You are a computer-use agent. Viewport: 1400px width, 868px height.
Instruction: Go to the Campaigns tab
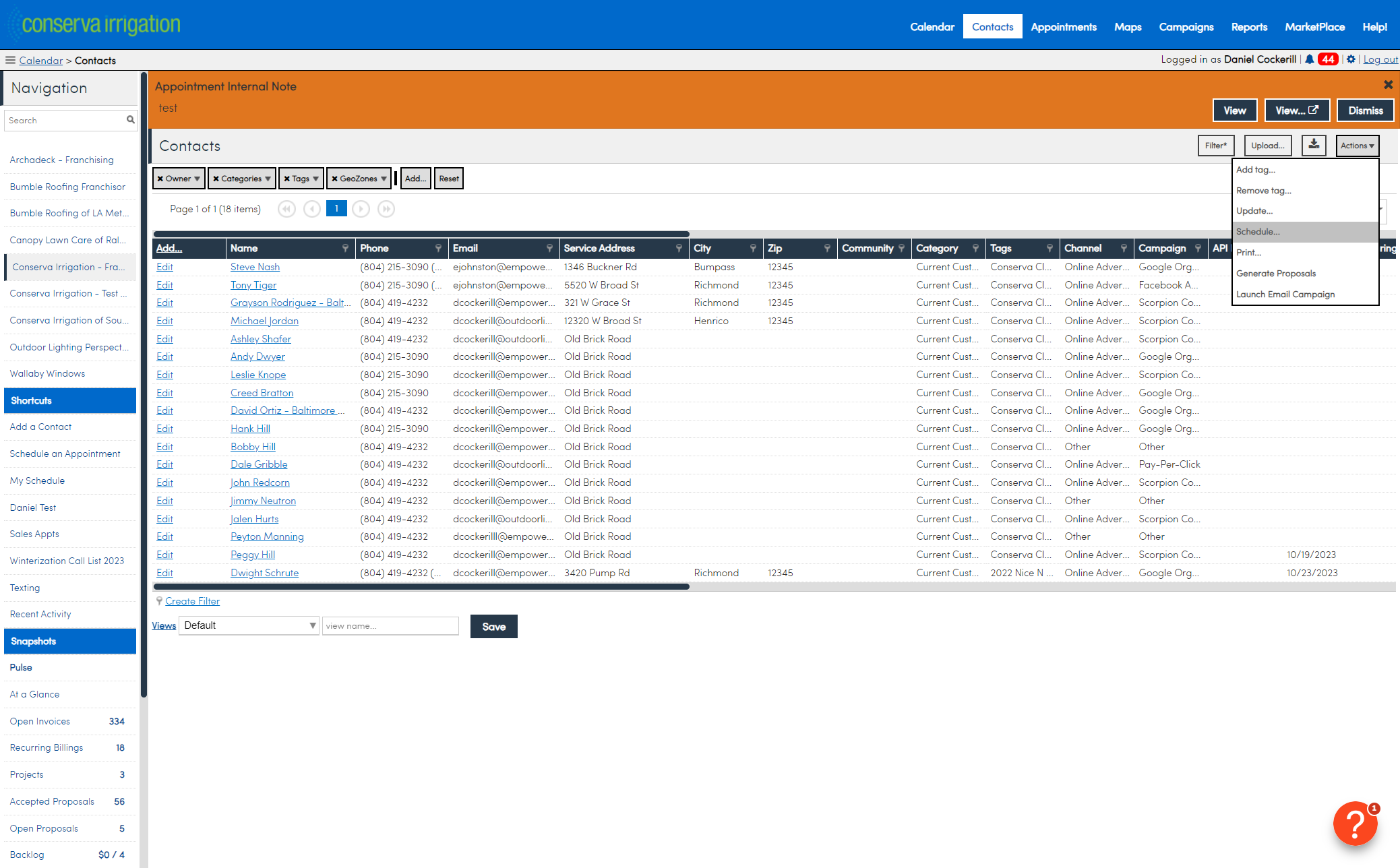point(1186,27)
